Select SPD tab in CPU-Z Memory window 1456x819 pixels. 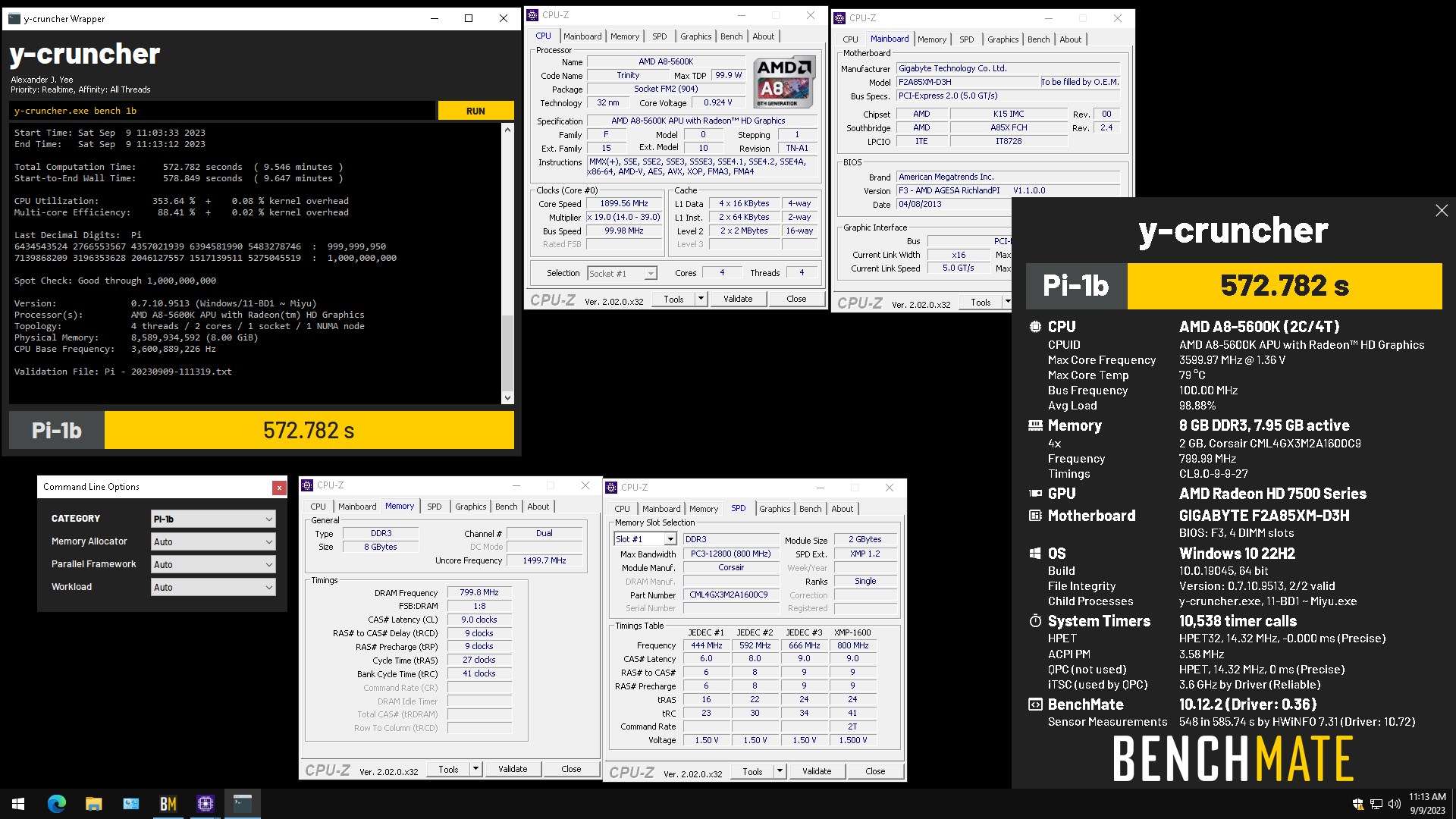pos(434,507)
